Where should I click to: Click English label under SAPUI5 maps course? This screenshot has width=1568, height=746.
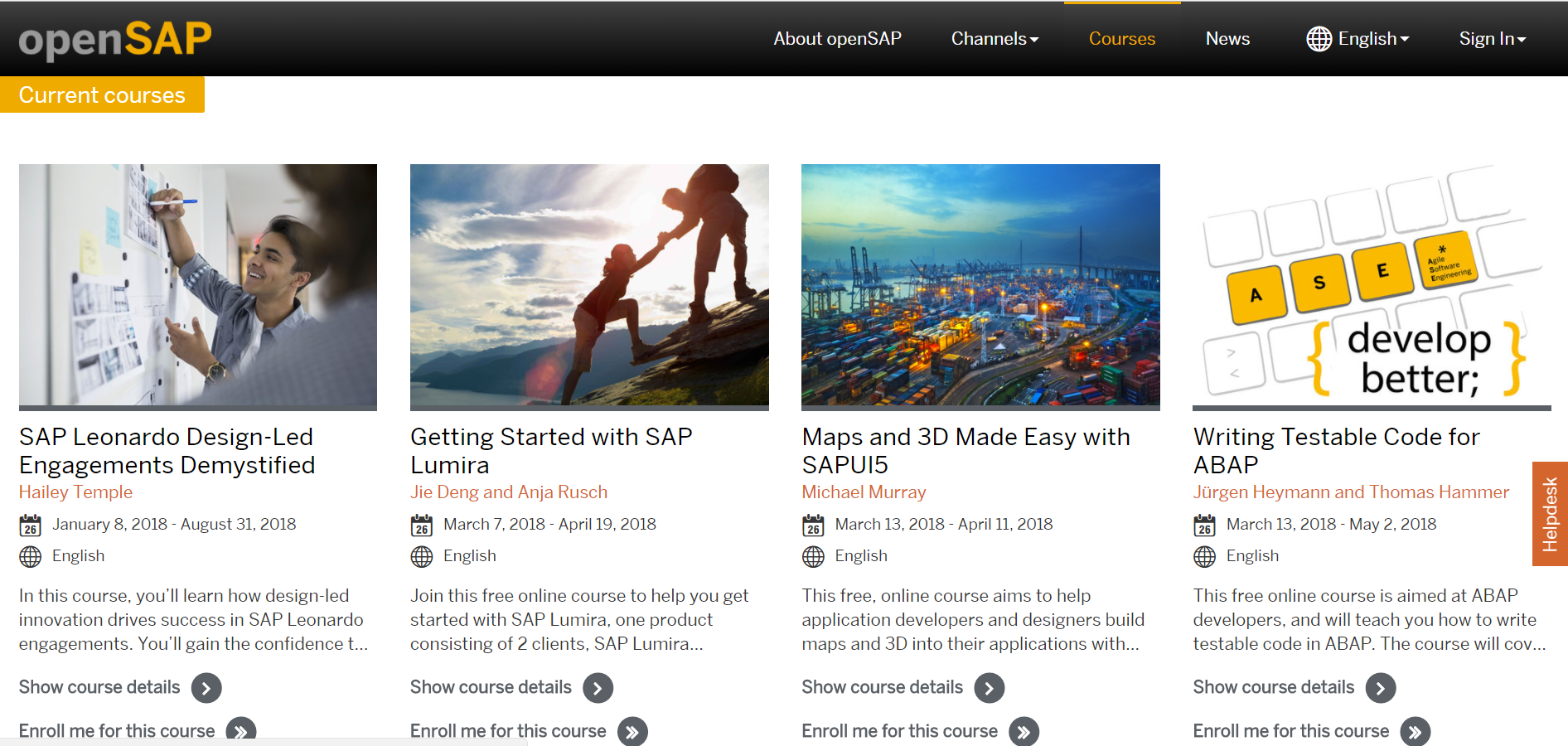tap(861, 556)
